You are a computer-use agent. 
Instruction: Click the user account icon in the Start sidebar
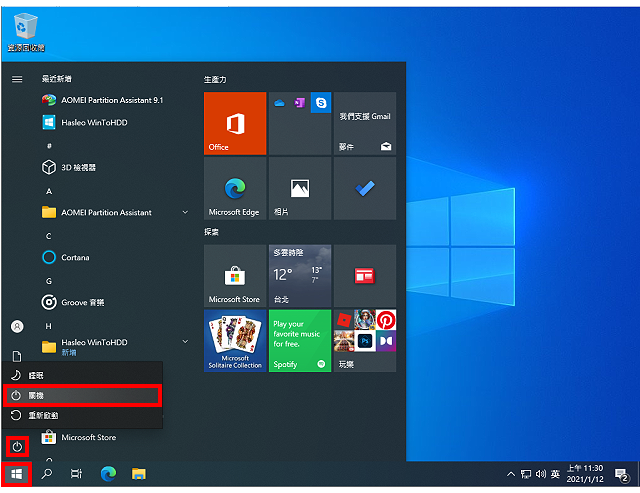17,326
